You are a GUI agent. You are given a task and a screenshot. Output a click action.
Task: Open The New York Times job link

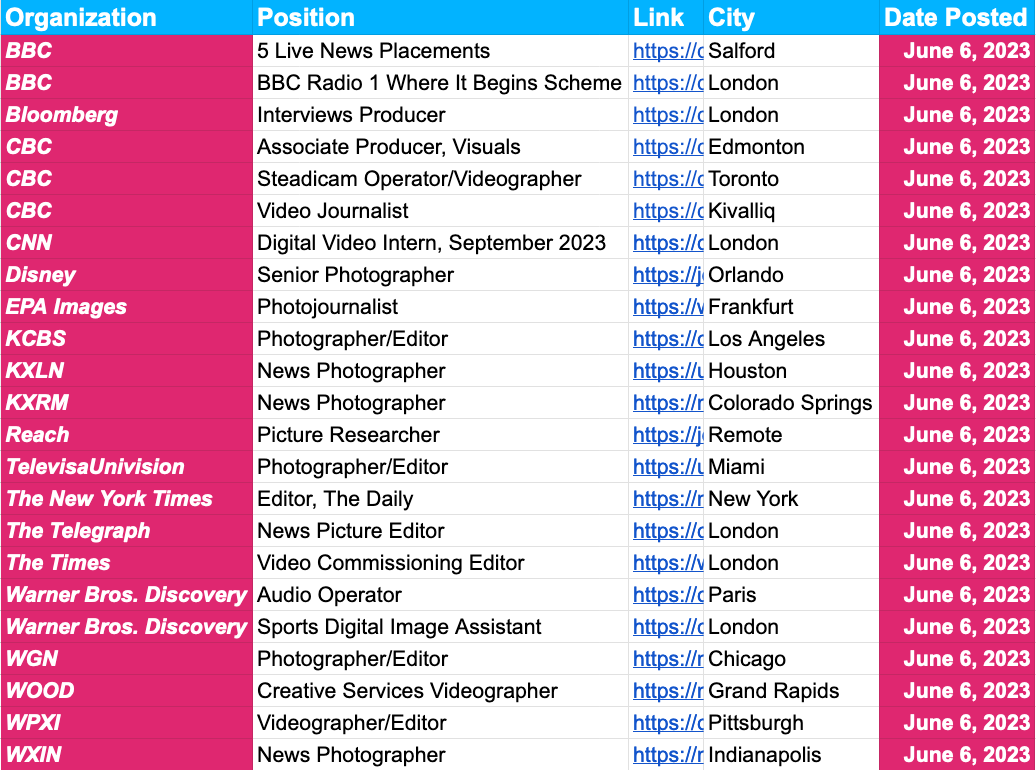click(667, 499)
